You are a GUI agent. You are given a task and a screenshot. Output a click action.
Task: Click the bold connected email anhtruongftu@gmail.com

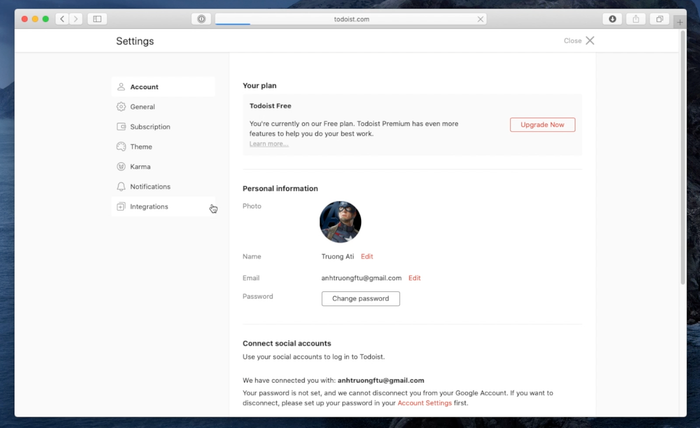(381, 380)
